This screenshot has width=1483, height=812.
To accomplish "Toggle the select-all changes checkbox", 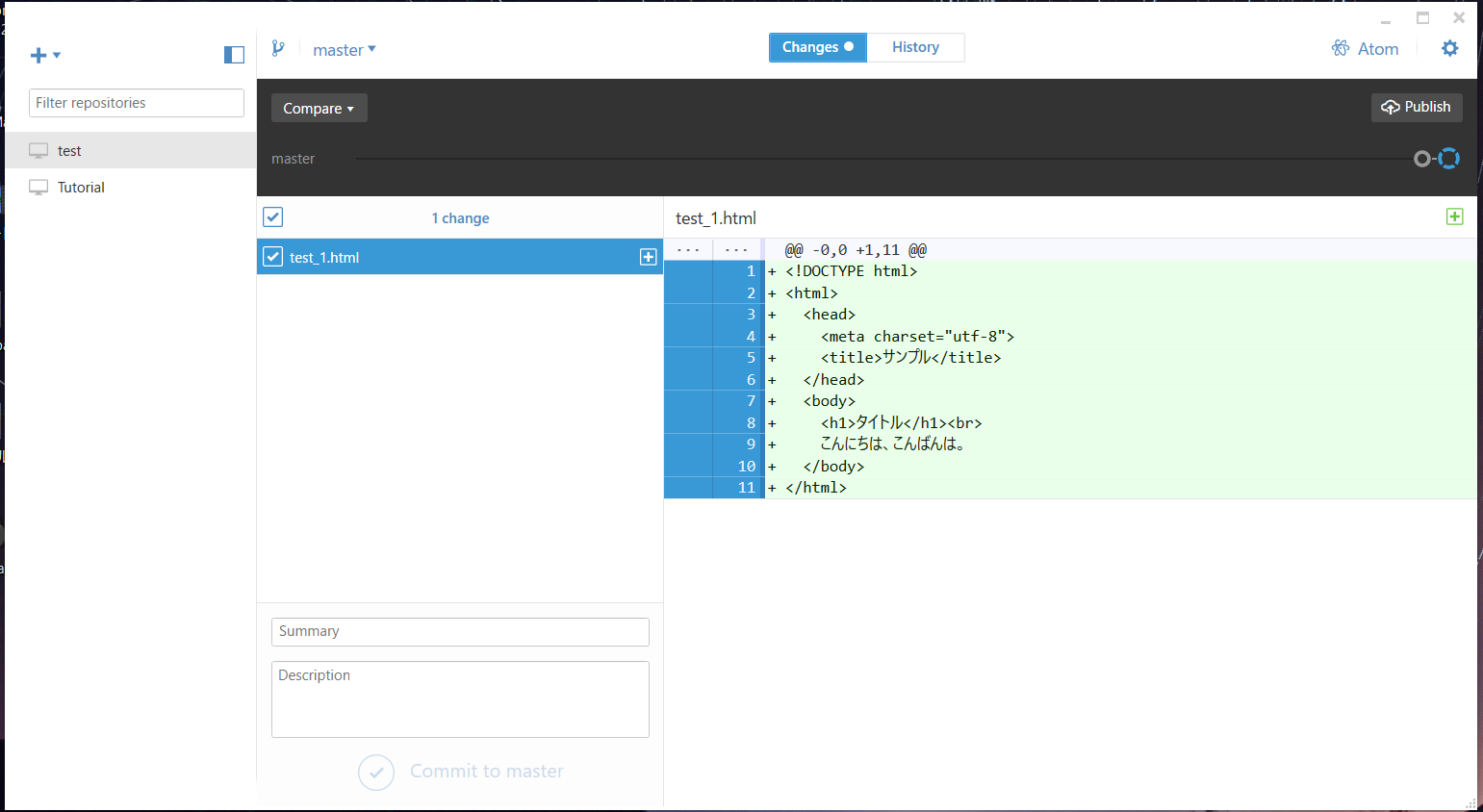I will (273, 217).
